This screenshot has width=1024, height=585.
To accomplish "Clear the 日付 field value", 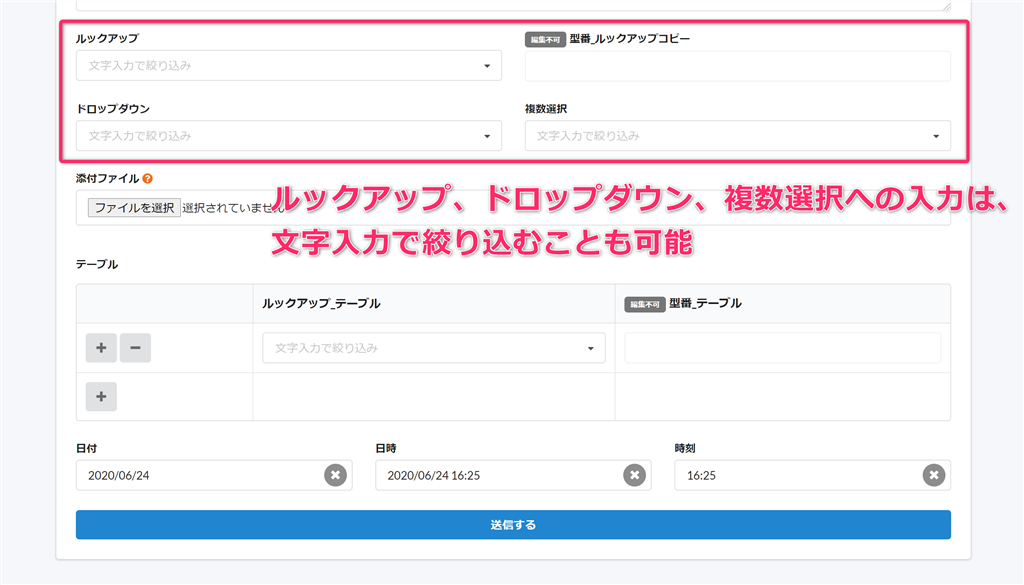I will [336, 475].
